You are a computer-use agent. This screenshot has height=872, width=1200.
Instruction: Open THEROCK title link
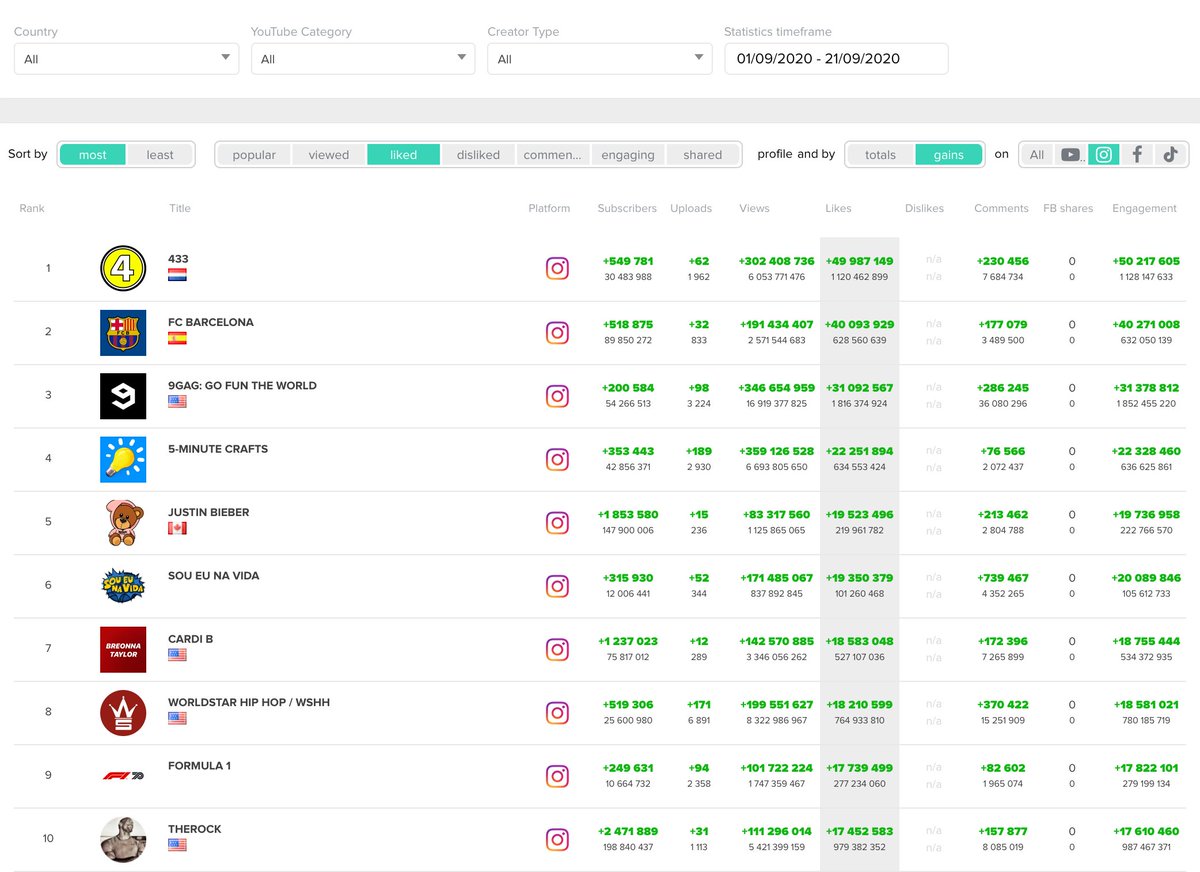click(195, 829)
